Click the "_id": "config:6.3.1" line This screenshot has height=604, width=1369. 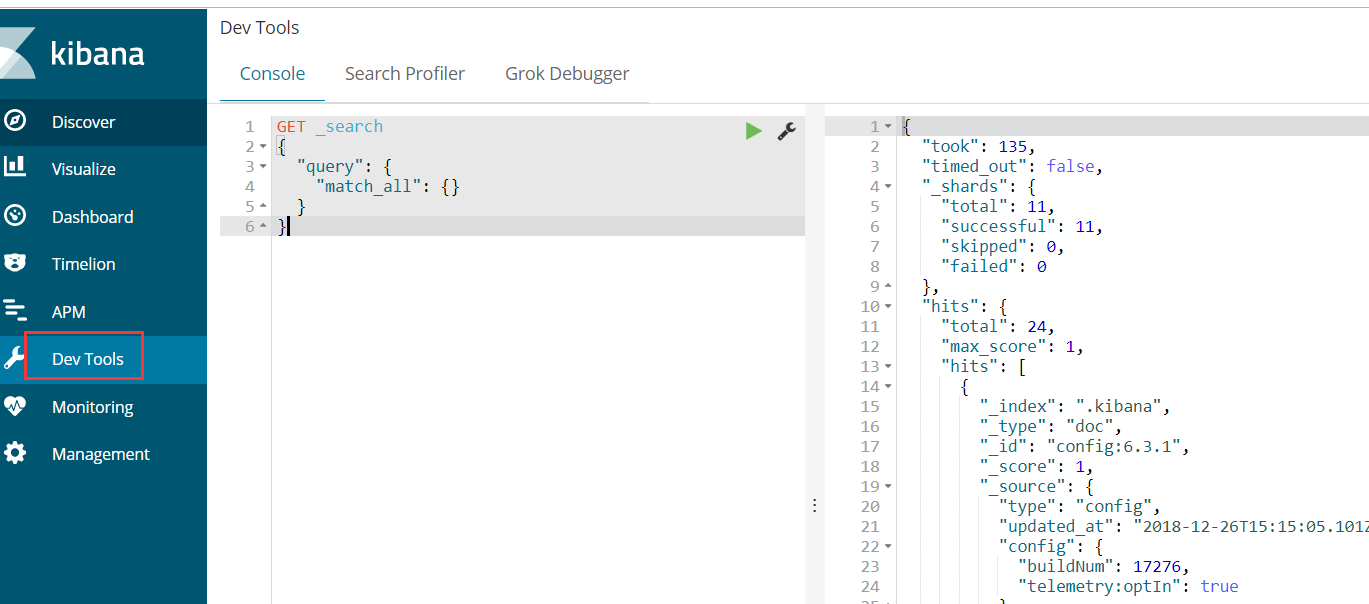(x=1085, y=447)
